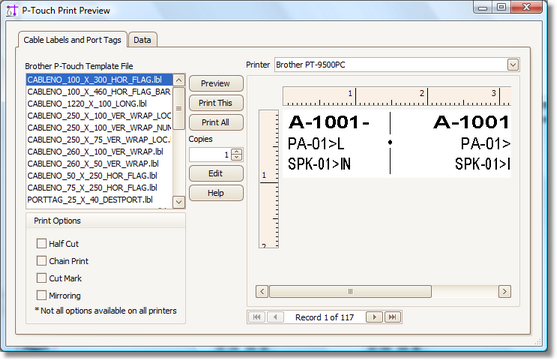Open the Printer dropdown list
The width and height of the screenshot is (557, 361).
coord(513,65)
